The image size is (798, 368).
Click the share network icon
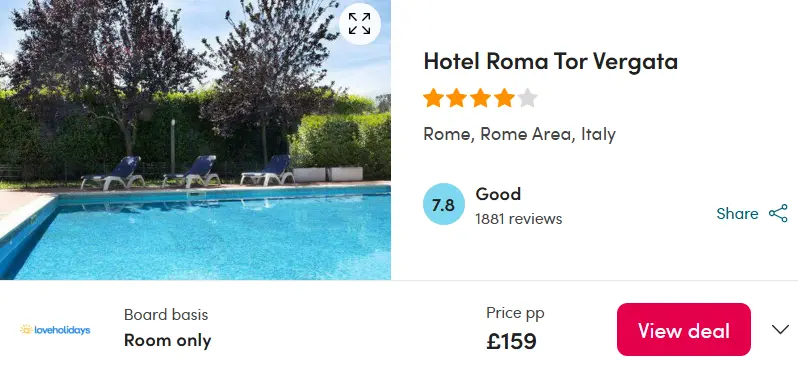click(778, 213)
